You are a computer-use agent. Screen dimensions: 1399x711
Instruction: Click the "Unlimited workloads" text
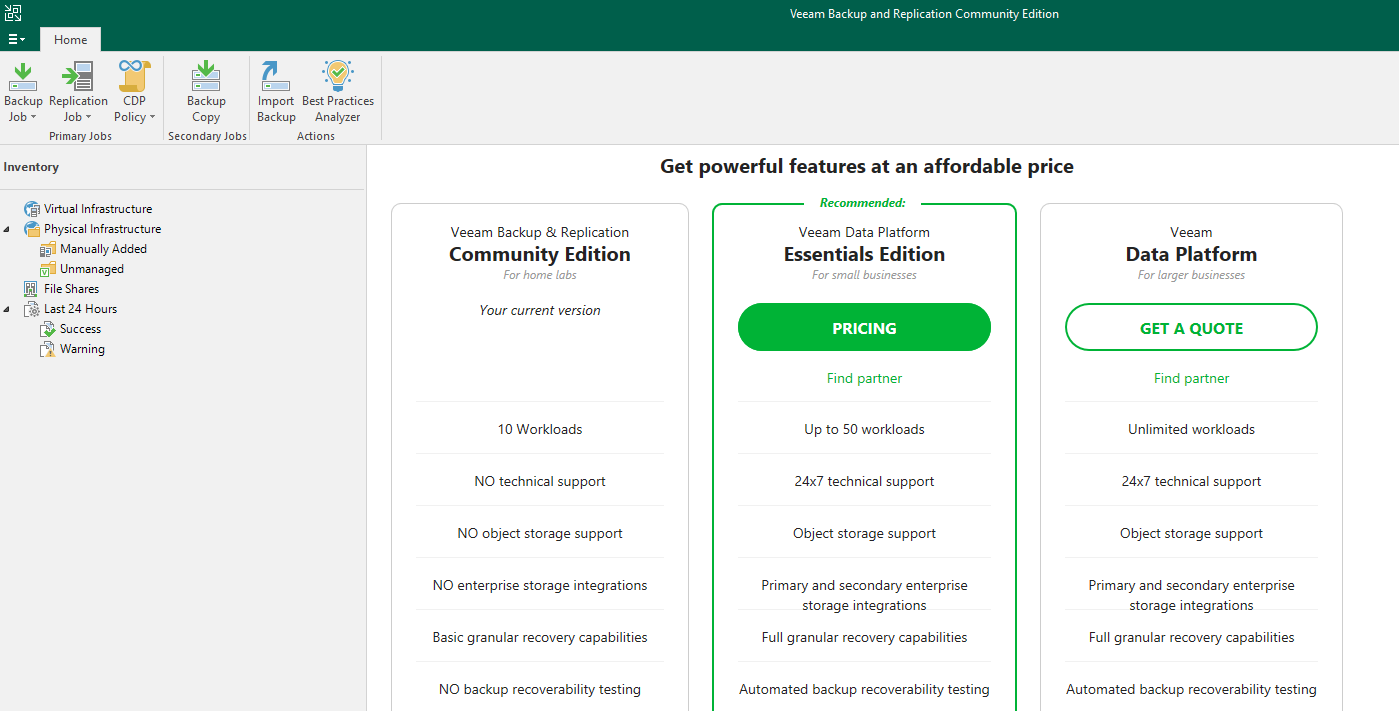pyautogui.click(x=1191, y=429)
